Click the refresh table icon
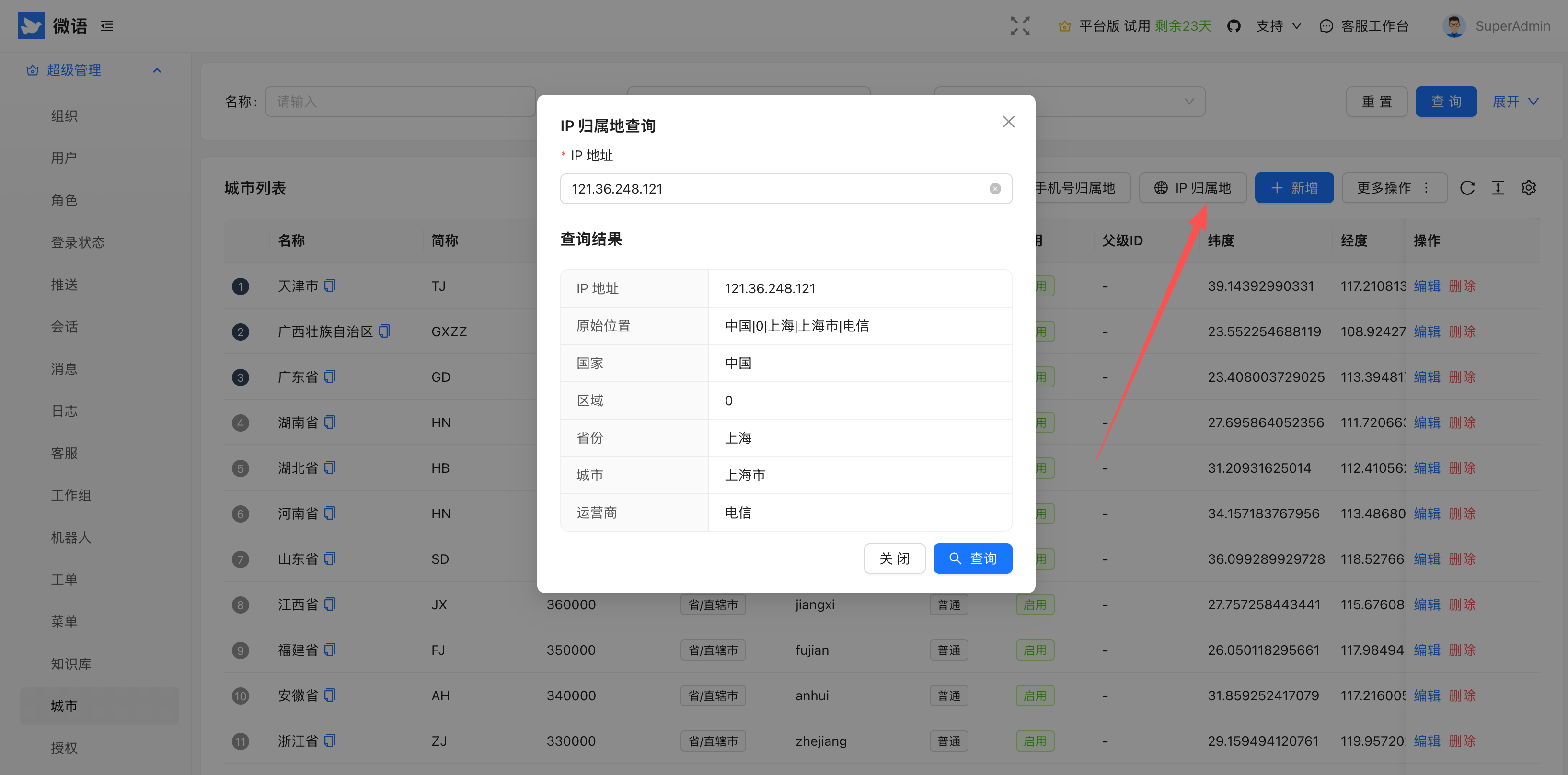Image resolution: width=1568 pixels, height=775 pixels. tap(1467, 188)
